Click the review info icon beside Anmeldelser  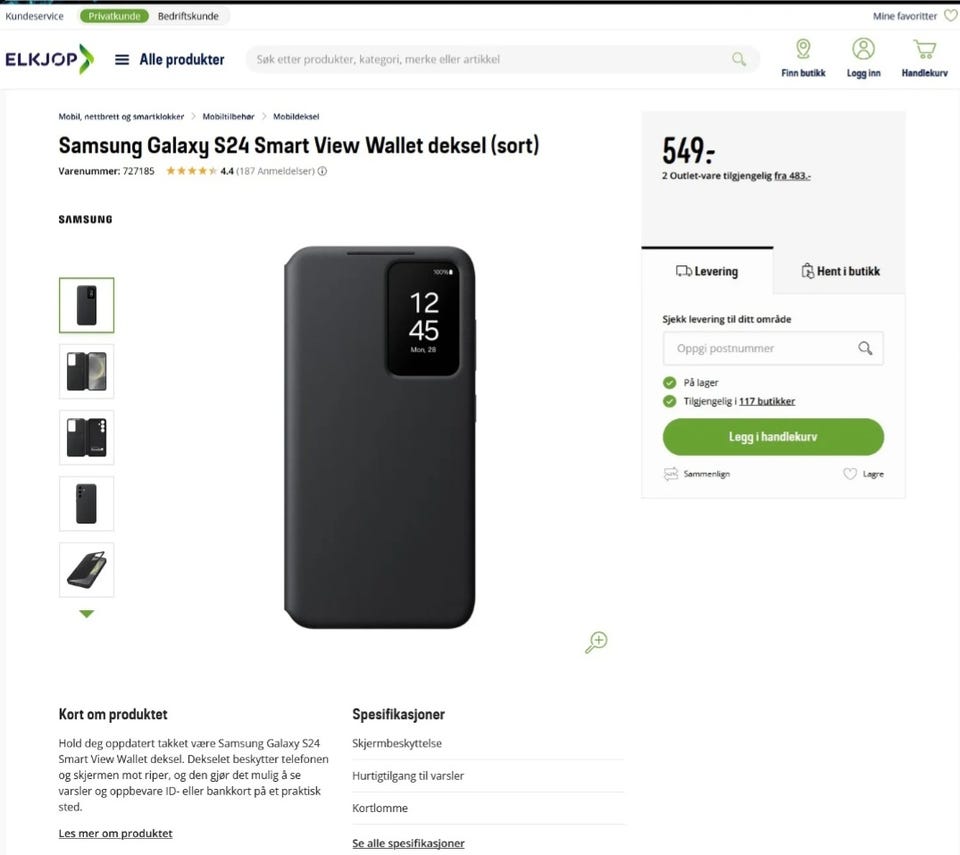coord(322,171)
